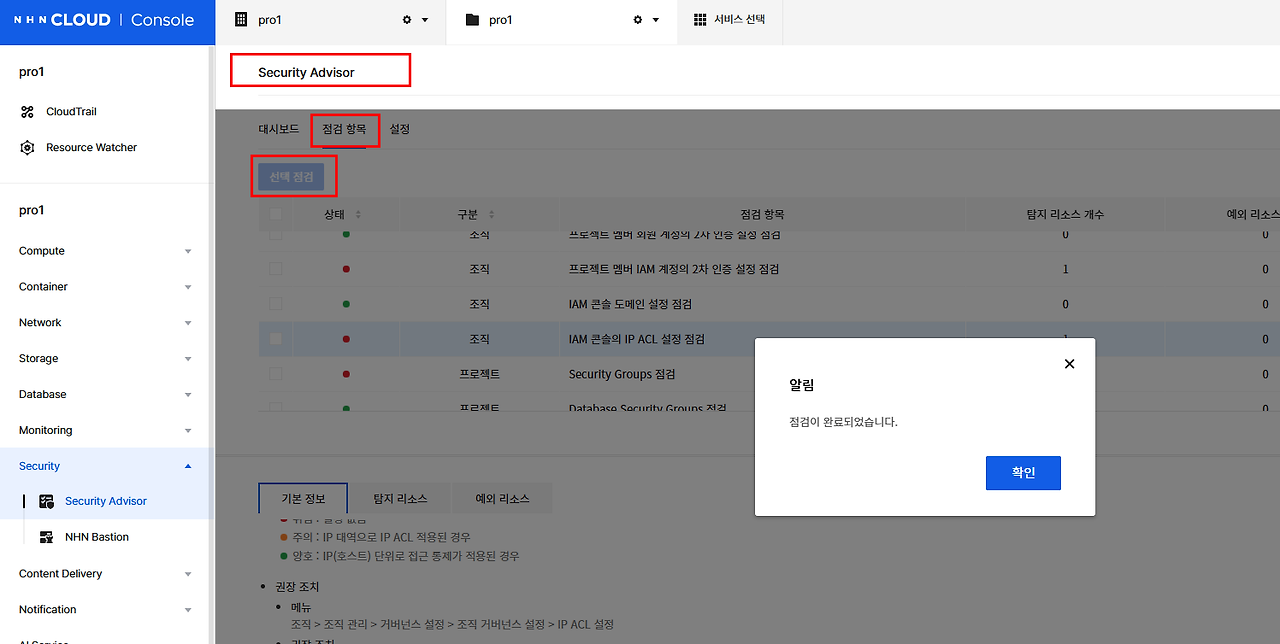Open the 예외 리소스 tab
This screenshot has height=644, width=1280.
tap(502, 498)
